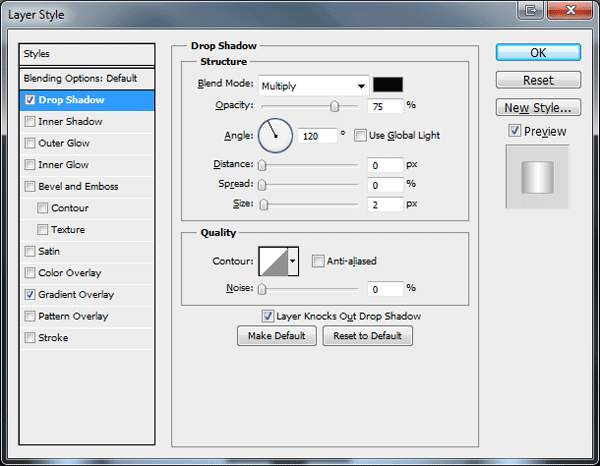The image size is (600, 466).
Task: Confirm with the OK button
Action: coord(538,52)
